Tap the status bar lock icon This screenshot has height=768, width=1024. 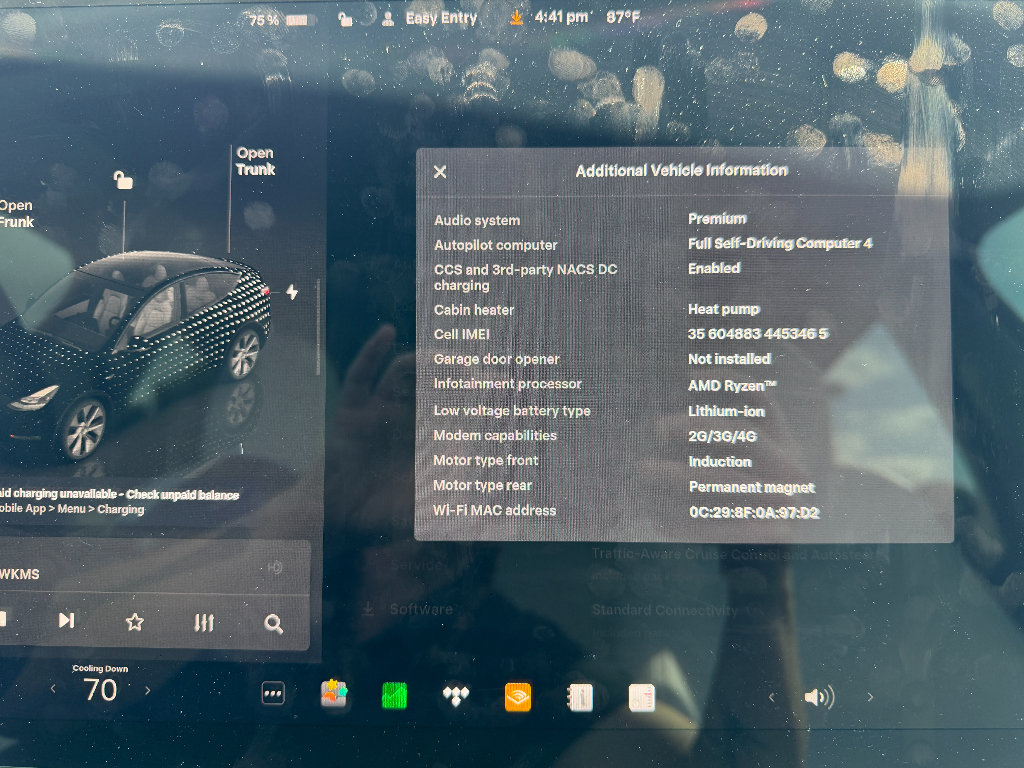tap(345, 20)
